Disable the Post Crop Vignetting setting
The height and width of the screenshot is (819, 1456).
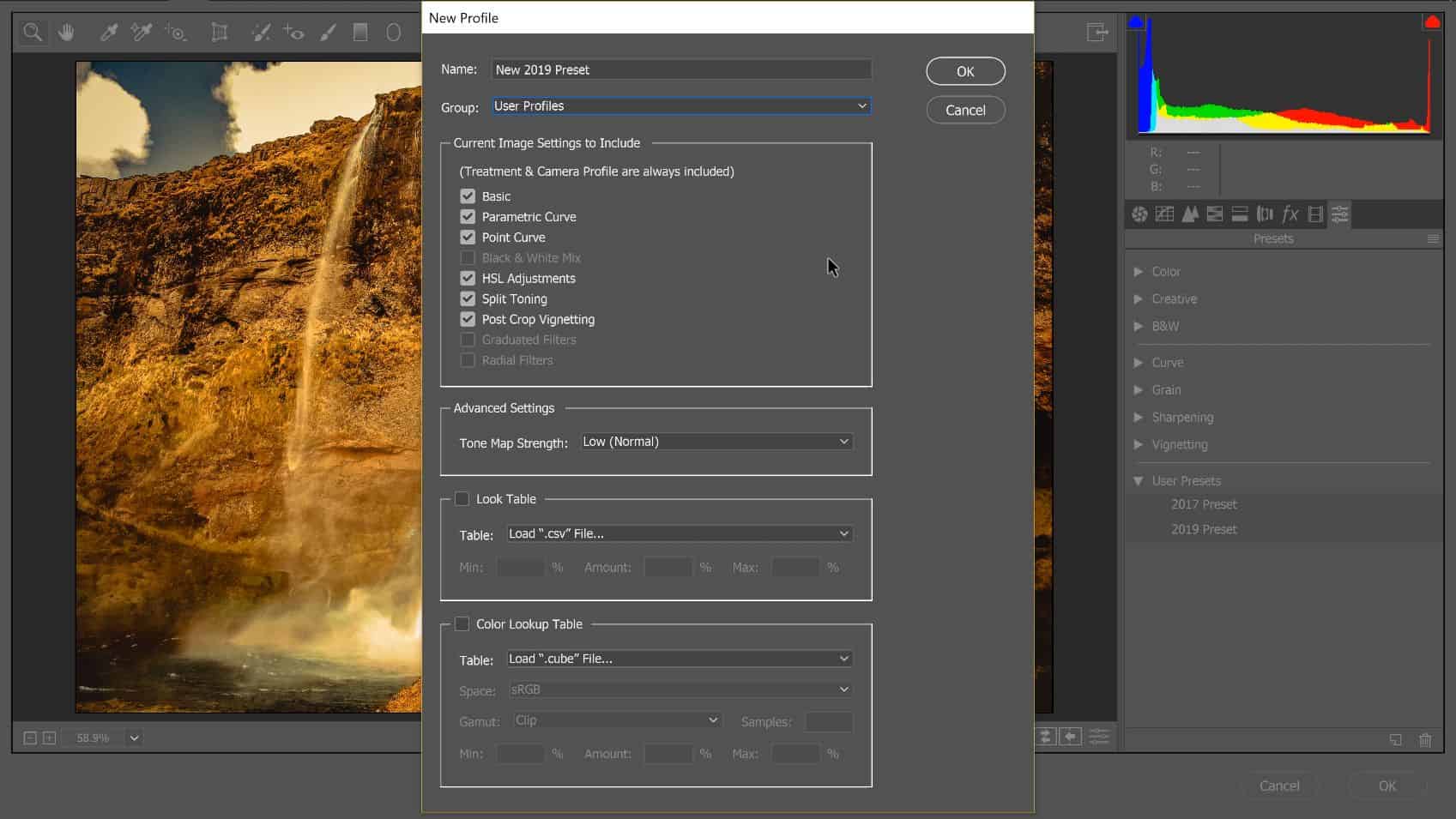[468, 320]
